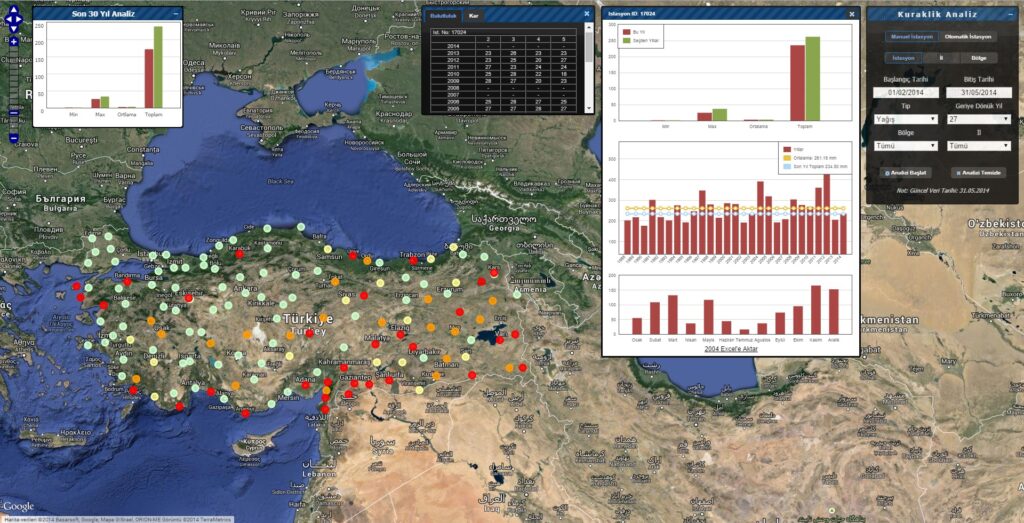This screenshot has height=523, width=1024.
Task: Pan the map right with arrow
Action: (20, 20)
